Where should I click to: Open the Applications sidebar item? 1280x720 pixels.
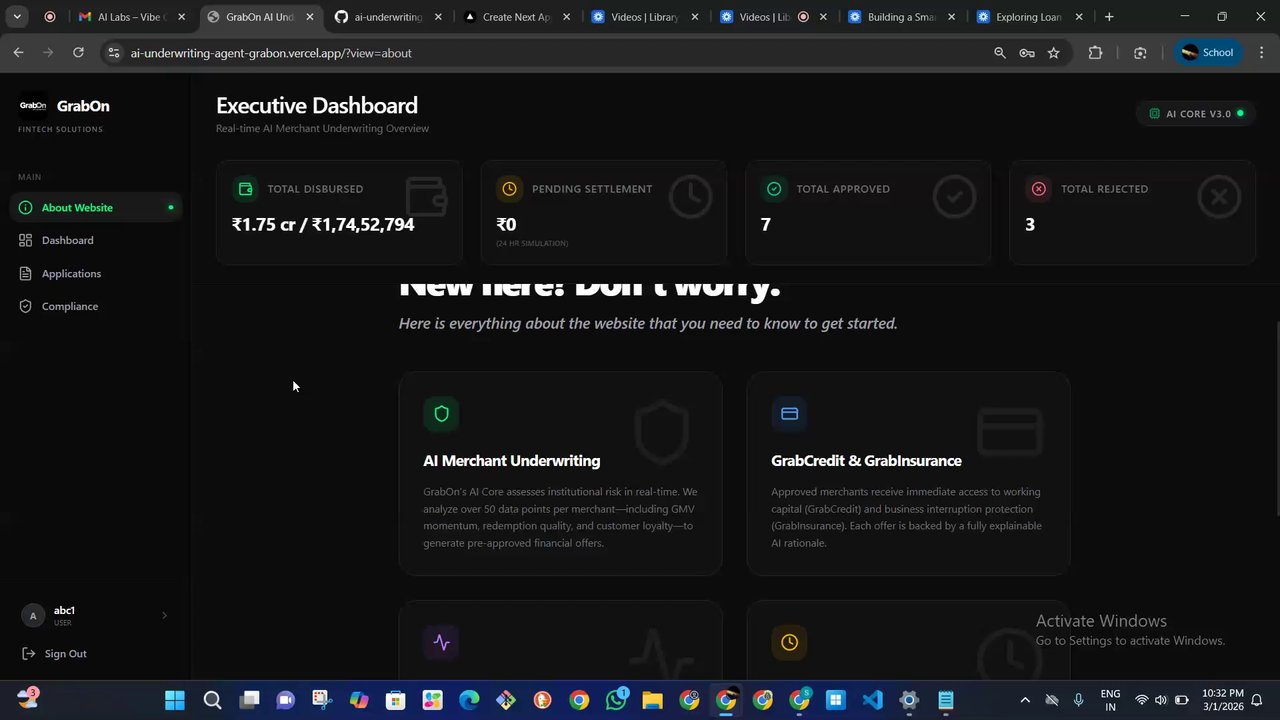pos(96,274)
